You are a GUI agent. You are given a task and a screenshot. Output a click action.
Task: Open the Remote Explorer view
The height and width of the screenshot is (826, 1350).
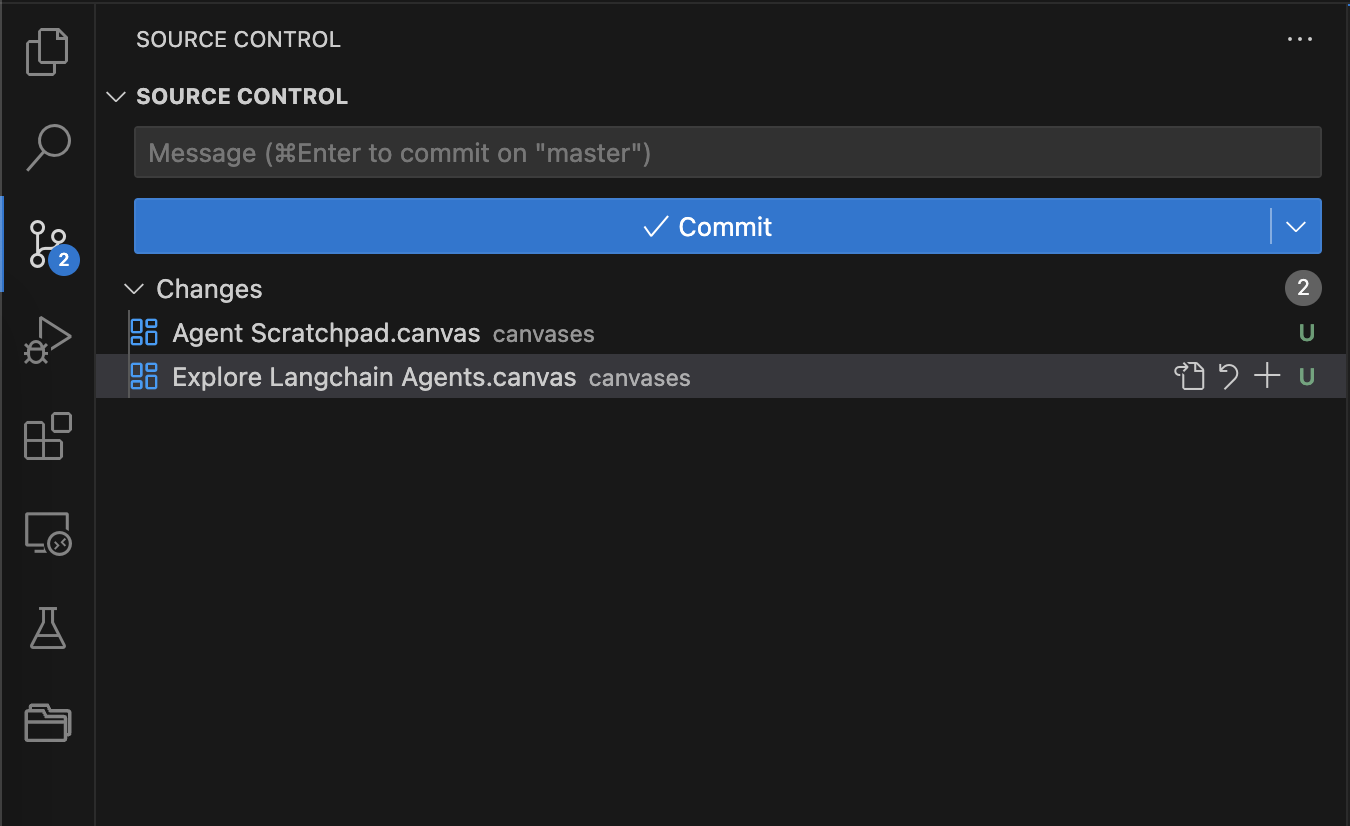47,533
